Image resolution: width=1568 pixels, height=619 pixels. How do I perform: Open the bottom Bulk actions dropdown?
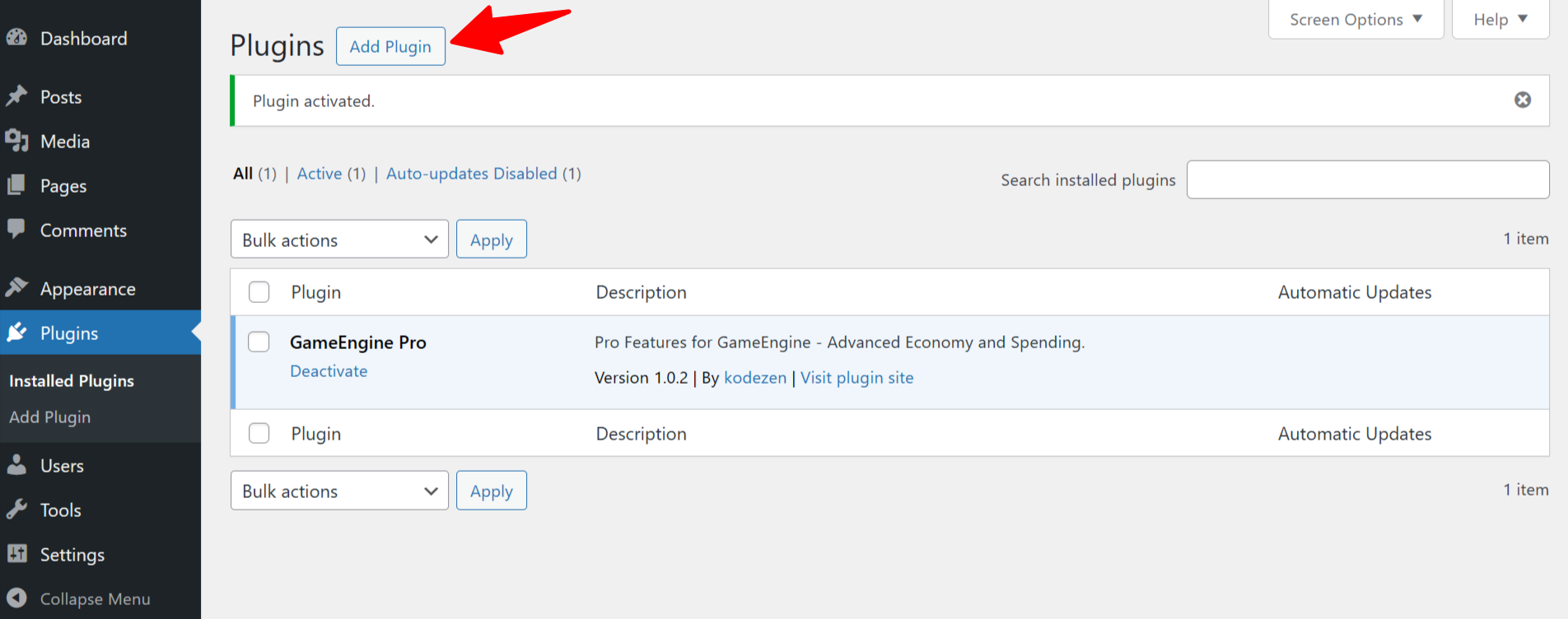[x=339, y=491]
